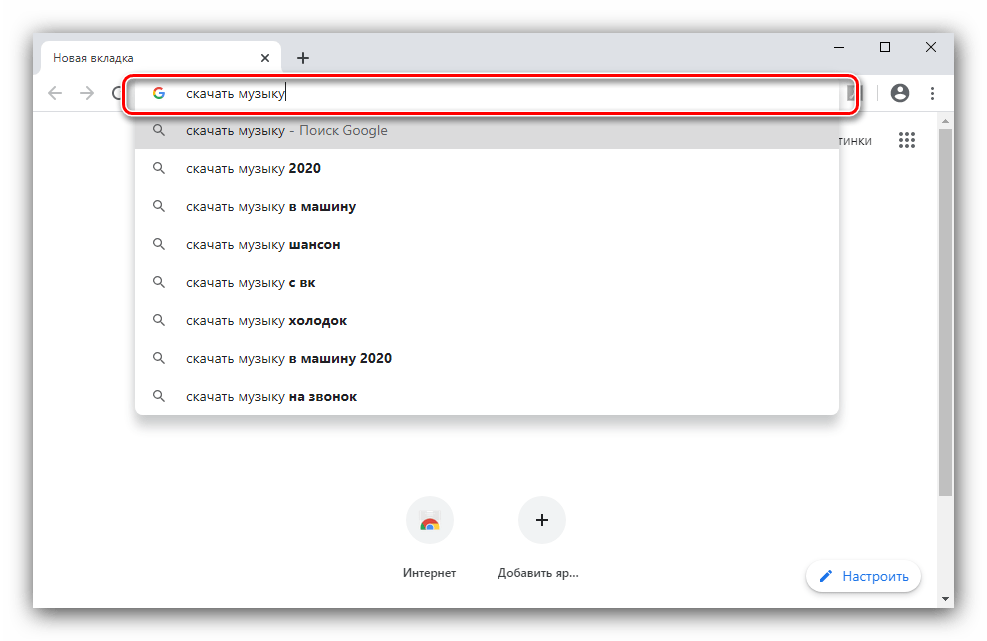
Task: Open the user profile avatar icon
Action: point(900,93)
